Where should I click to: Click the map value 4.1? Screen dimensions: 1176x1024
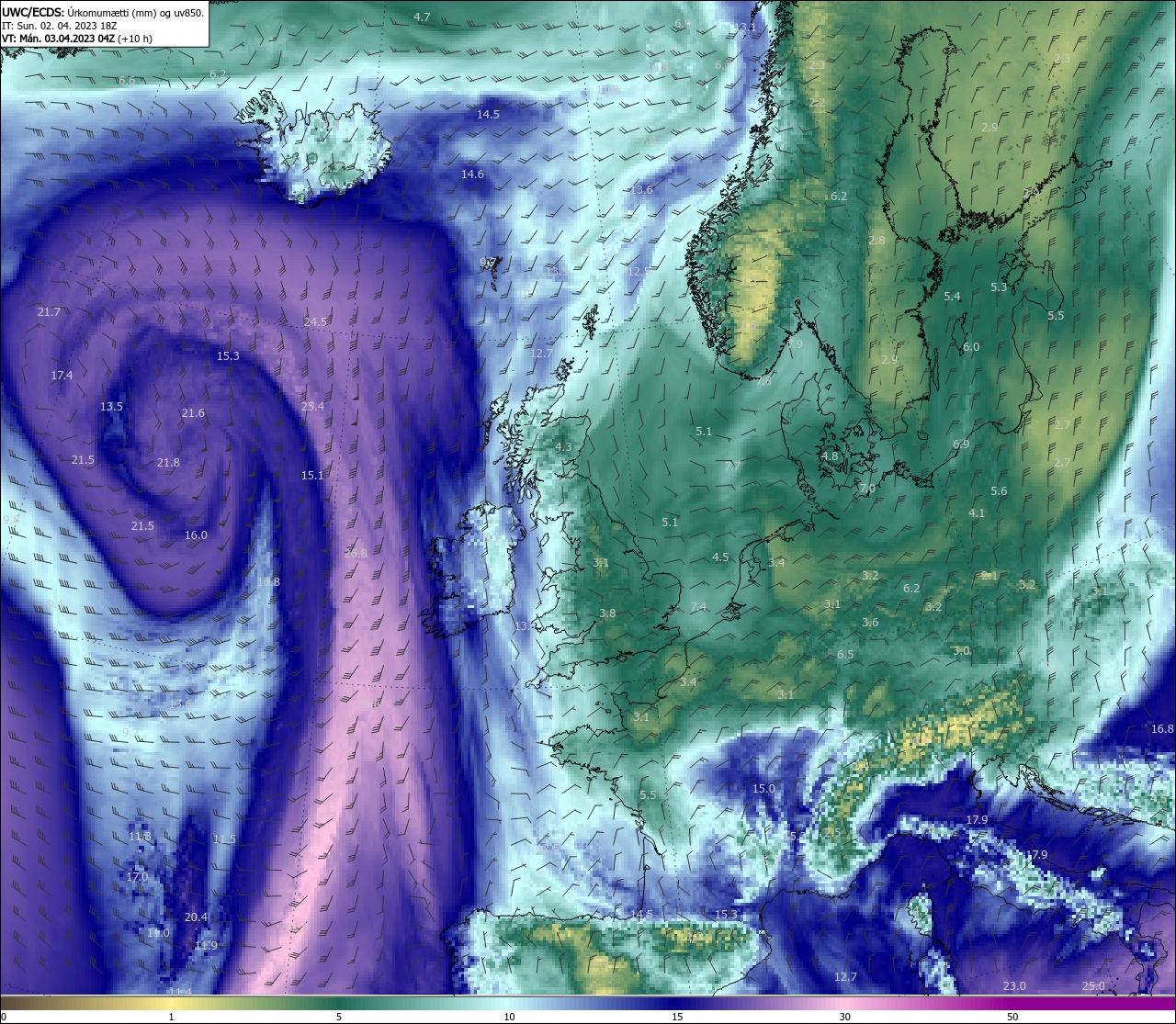click(x=977, y=513)
